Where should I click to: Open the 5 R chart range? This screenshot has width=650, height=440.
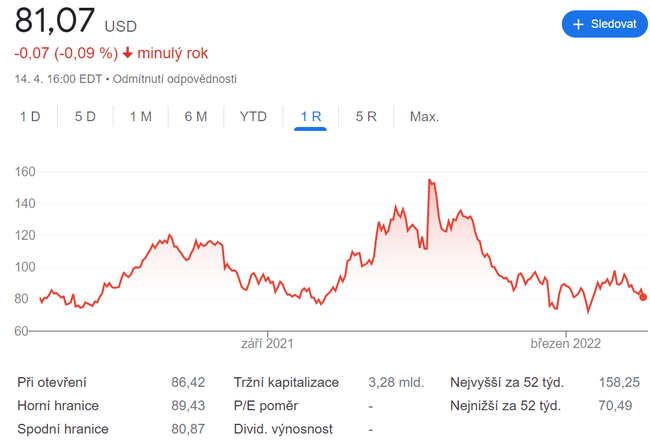click(x=366, y=117)
